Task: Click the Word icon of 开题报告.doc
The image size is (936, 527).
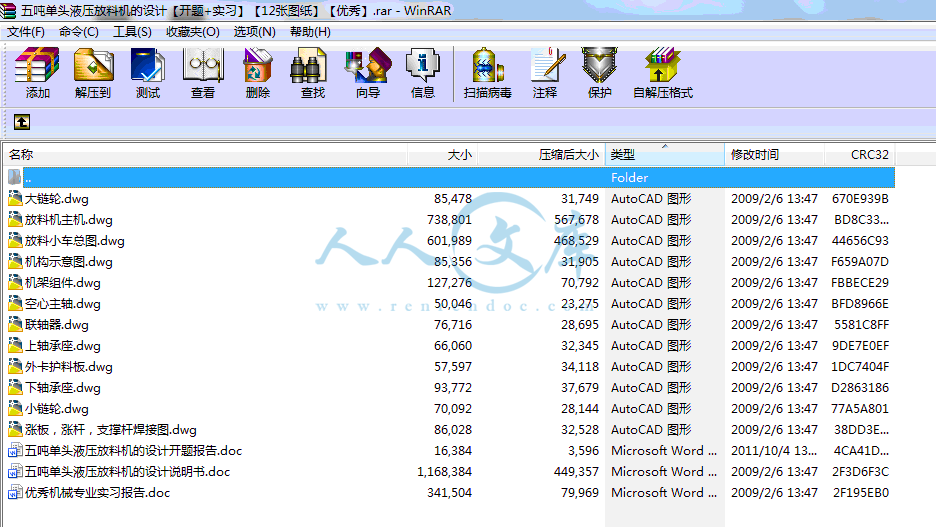Action: (x=15, y=451)
